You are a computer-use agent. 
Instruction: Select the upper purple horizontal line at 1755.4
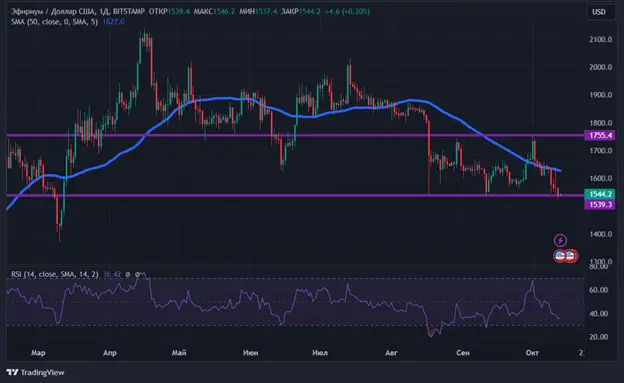pyautogui.click(x=295, y=135)
